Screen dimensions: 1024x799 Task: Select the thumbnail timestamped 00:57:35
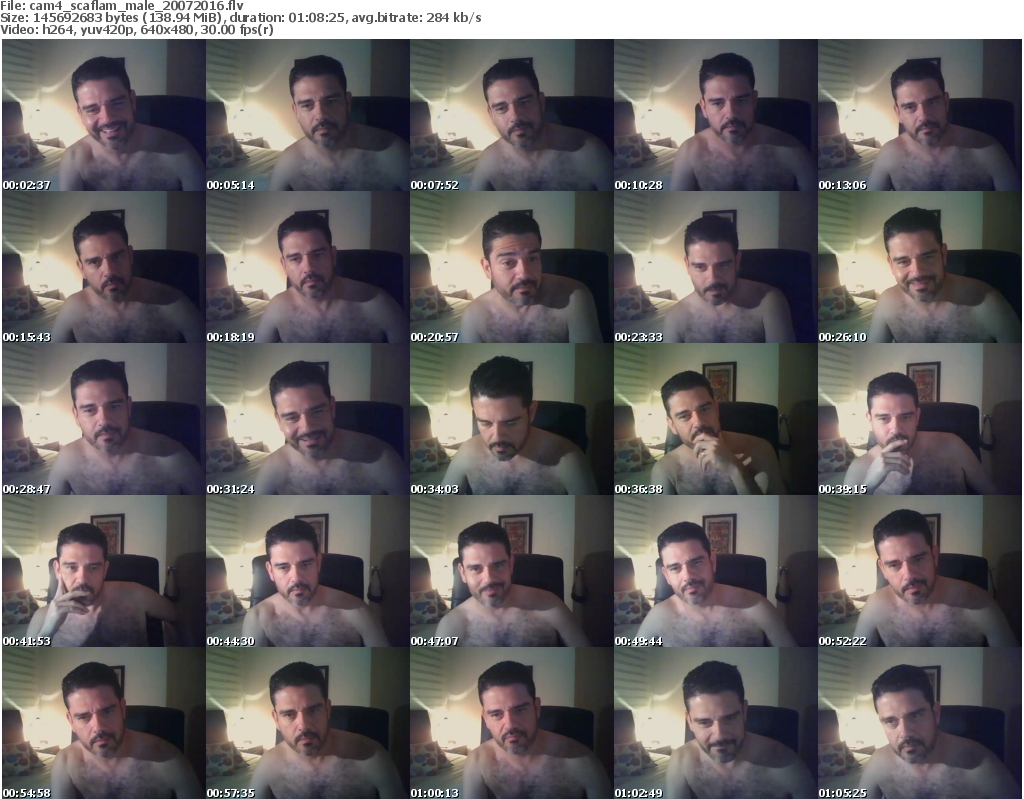pyautogui.click(x=308, y=723)
